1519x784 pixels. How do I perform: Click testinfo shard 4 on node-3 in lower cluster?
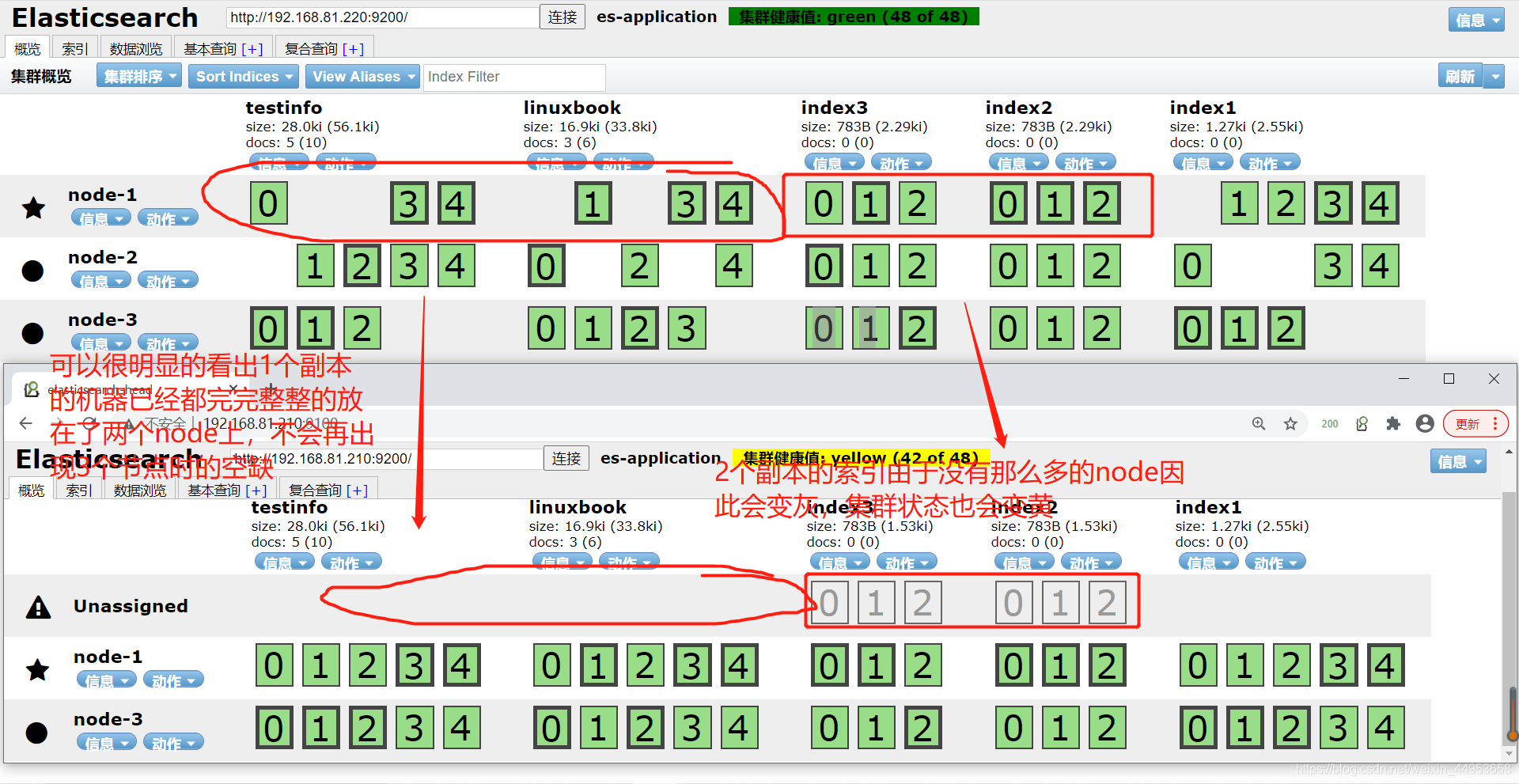(460, 728)
